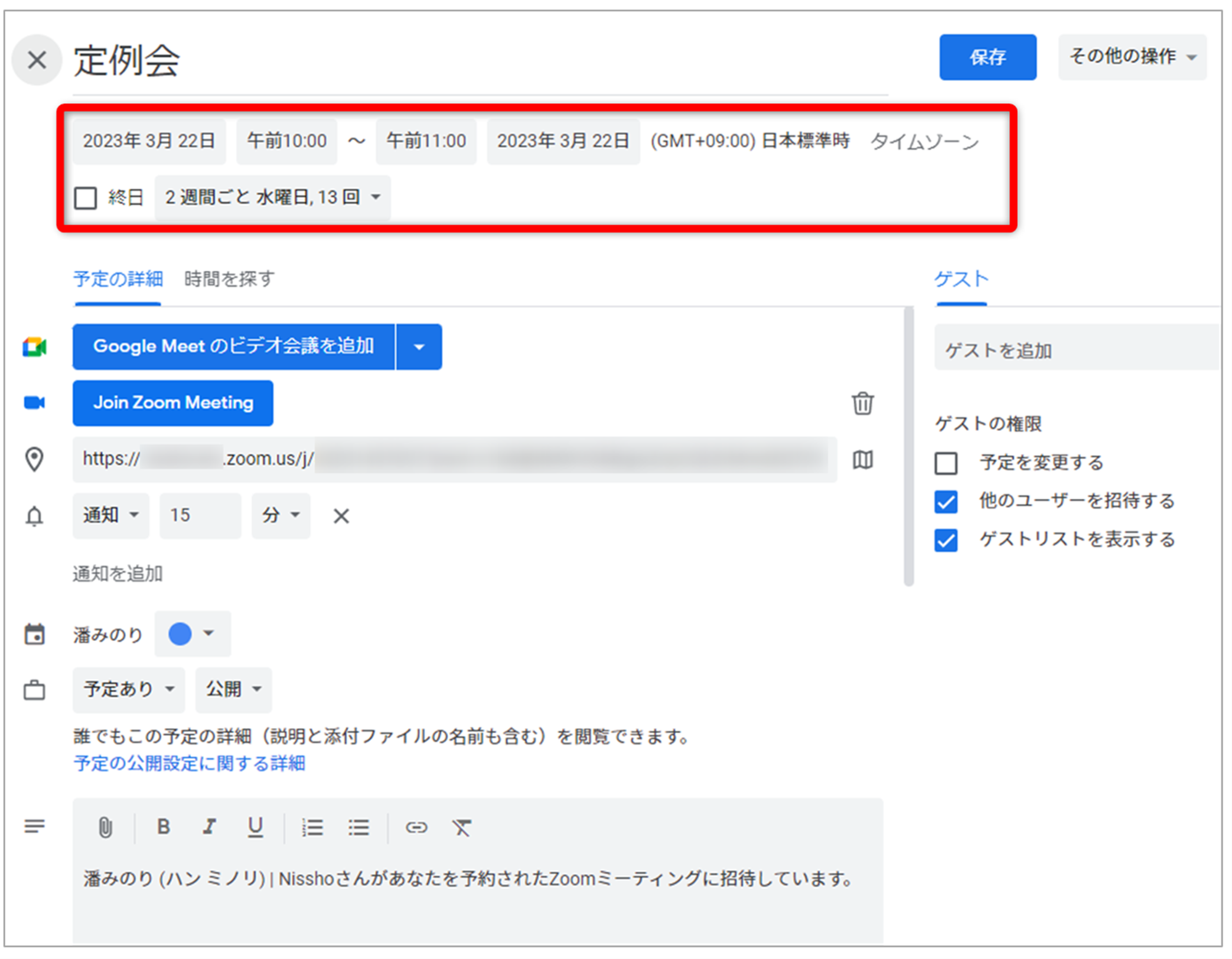Viewport: 1232px width, 959px height.
Task: Open 予定の公開設定に関する詳細 link
Action: point(189,763)
